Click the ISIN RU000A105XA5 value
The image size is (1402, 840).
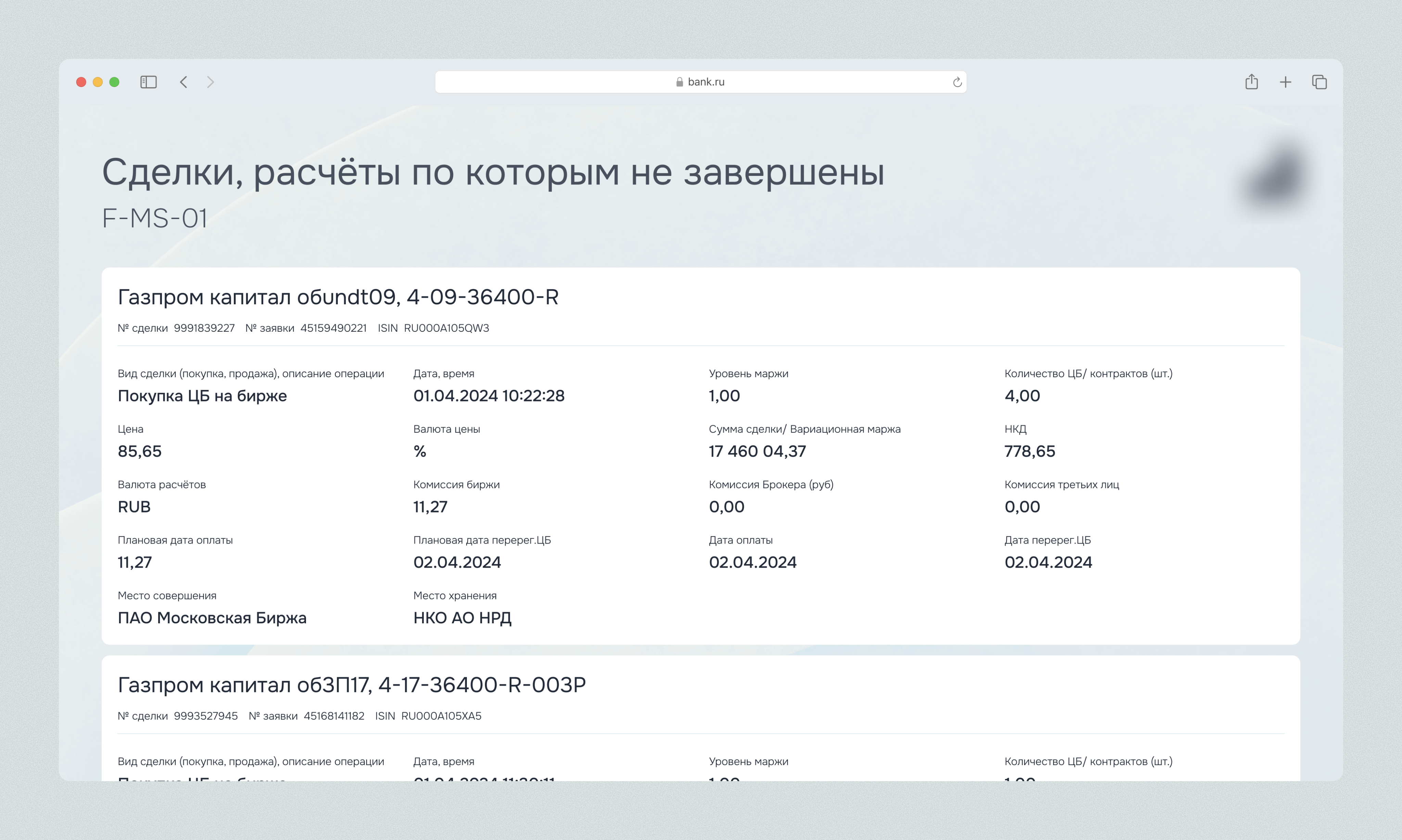coord(441,716)
